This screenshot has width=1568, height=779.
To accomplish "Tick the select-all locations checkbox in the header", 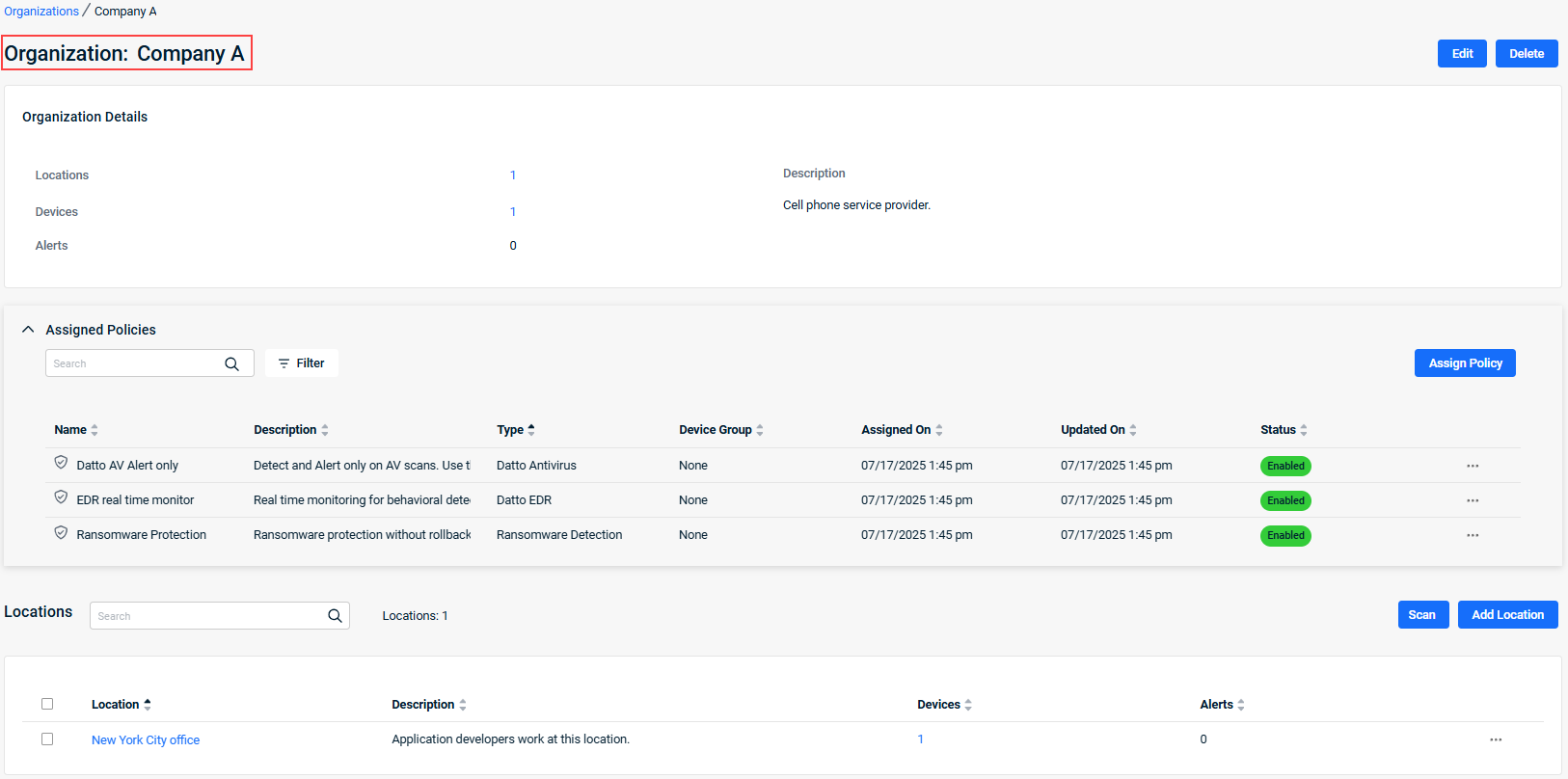I will tap(47, 704).
